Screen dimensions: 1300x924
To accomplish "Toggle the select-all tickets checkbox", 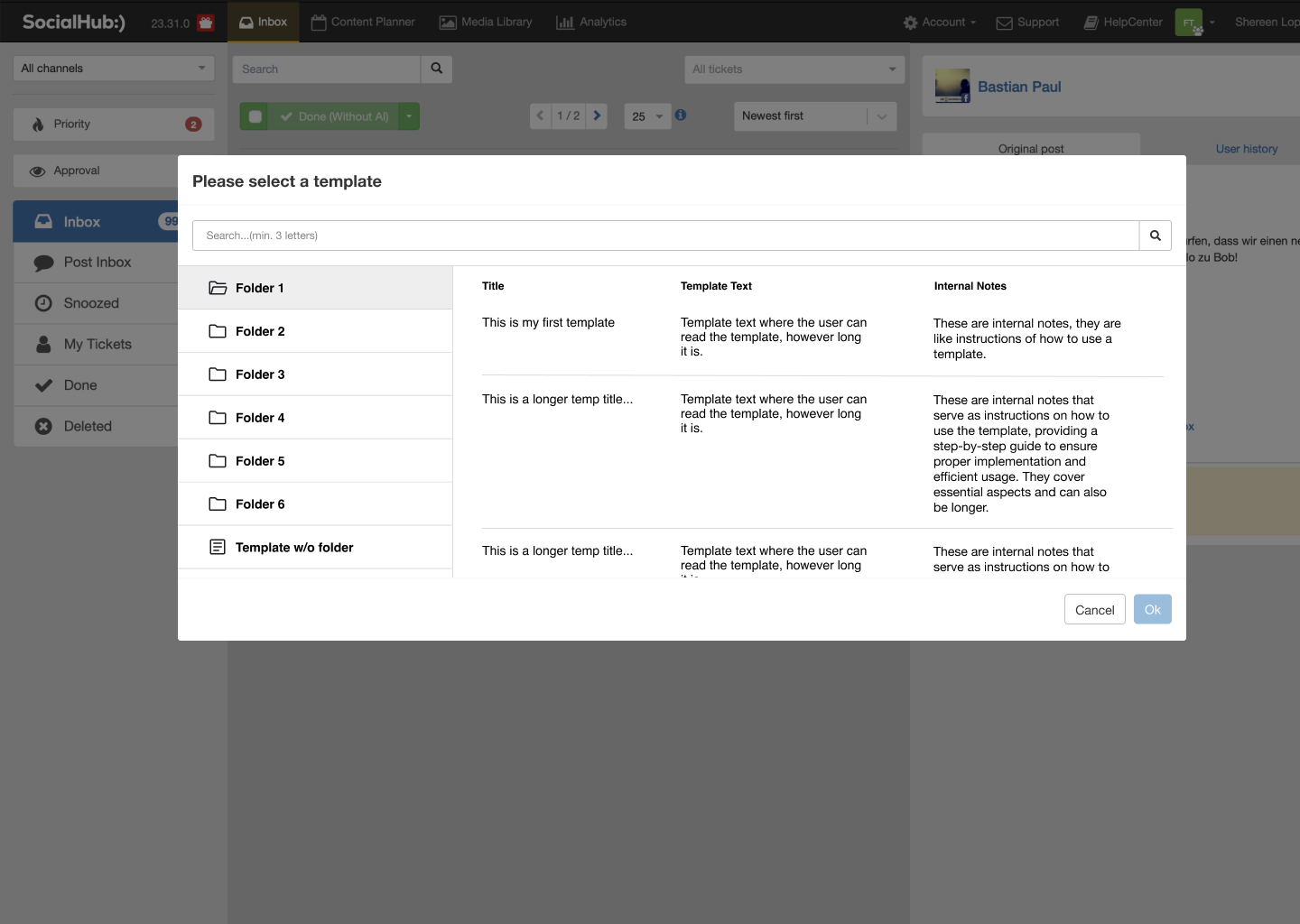I will click(255, 116).
